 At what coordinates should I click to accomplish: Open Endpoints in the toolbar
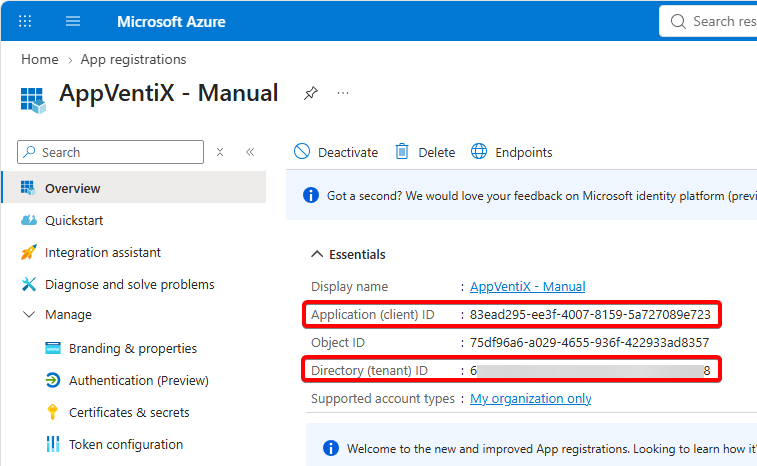[x=523, y=153]
